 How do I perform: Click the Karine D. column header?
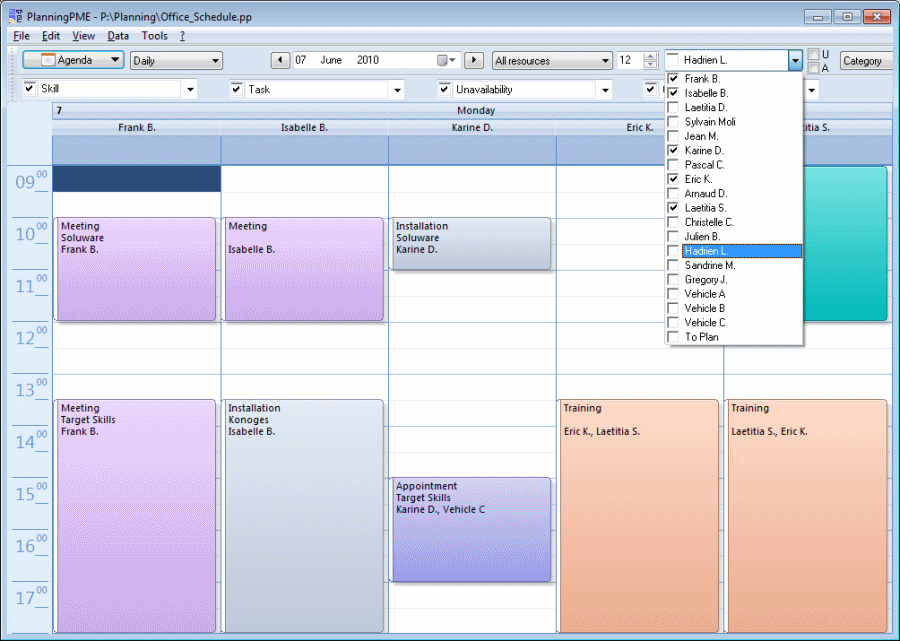click(x=472, y=127)
